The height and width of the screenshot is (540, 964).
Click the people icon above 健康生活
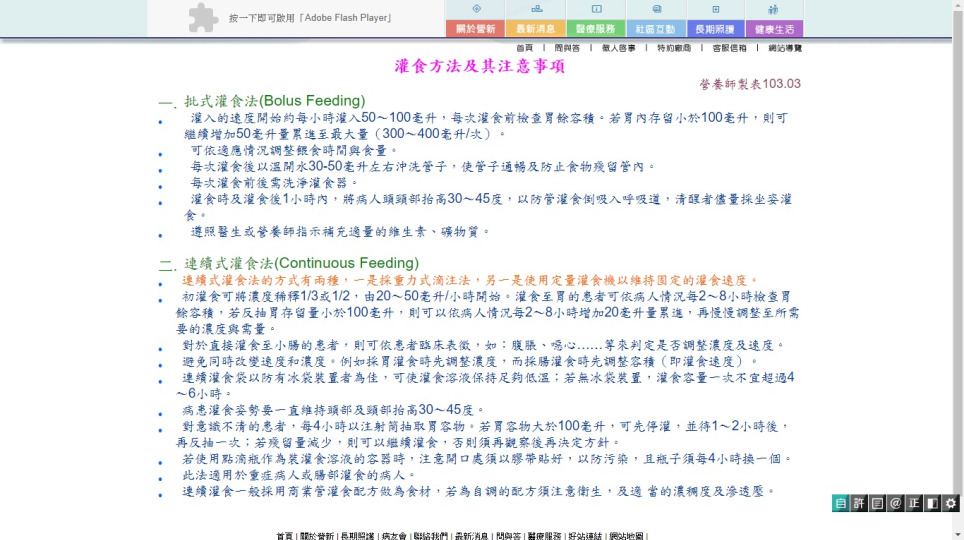click(773, 8)
